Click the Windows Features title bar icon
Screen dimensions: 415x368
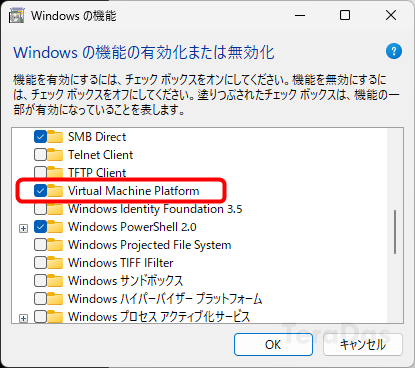pyautogui.click(x=17, y=16)
